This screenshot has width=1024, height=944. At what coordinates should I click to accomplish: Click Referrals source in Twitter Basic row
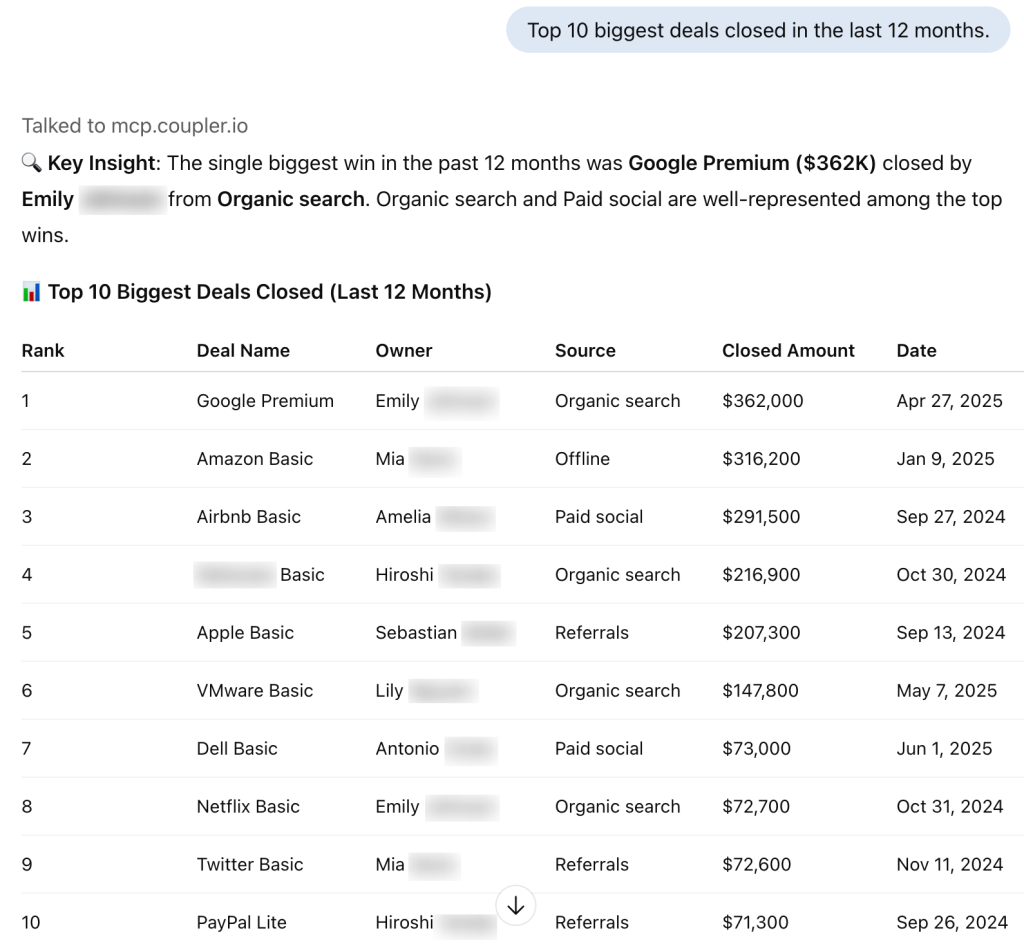pos(592,864)
